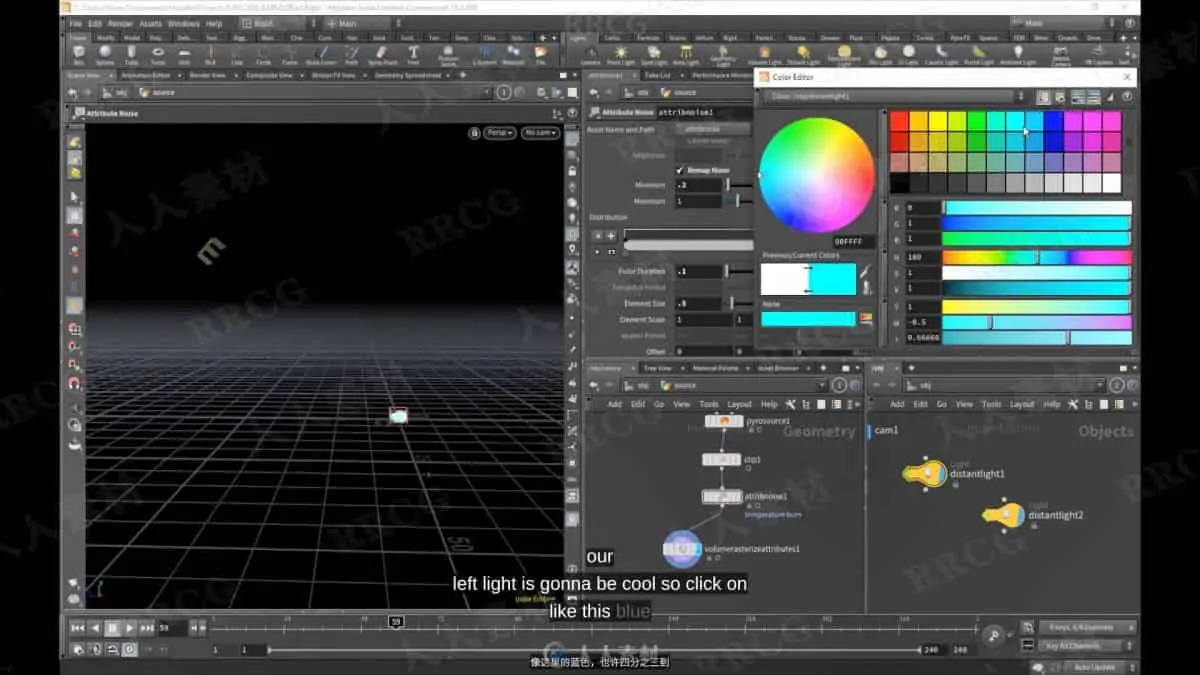Viewport: 1200px width, 675px height.
Task: Add an Ambient Light from the shelf
Action: pyautogui.click(x=1018, y=54)
